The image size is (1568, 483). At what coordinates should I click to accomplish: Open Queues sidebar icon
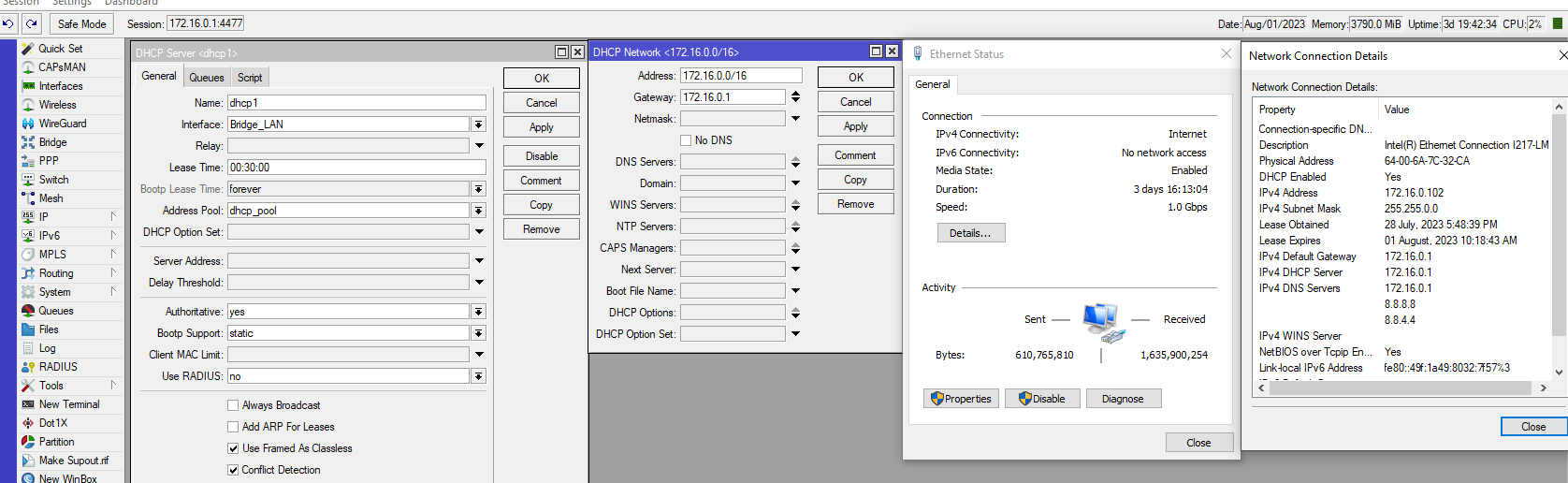(x=28, y=311)
